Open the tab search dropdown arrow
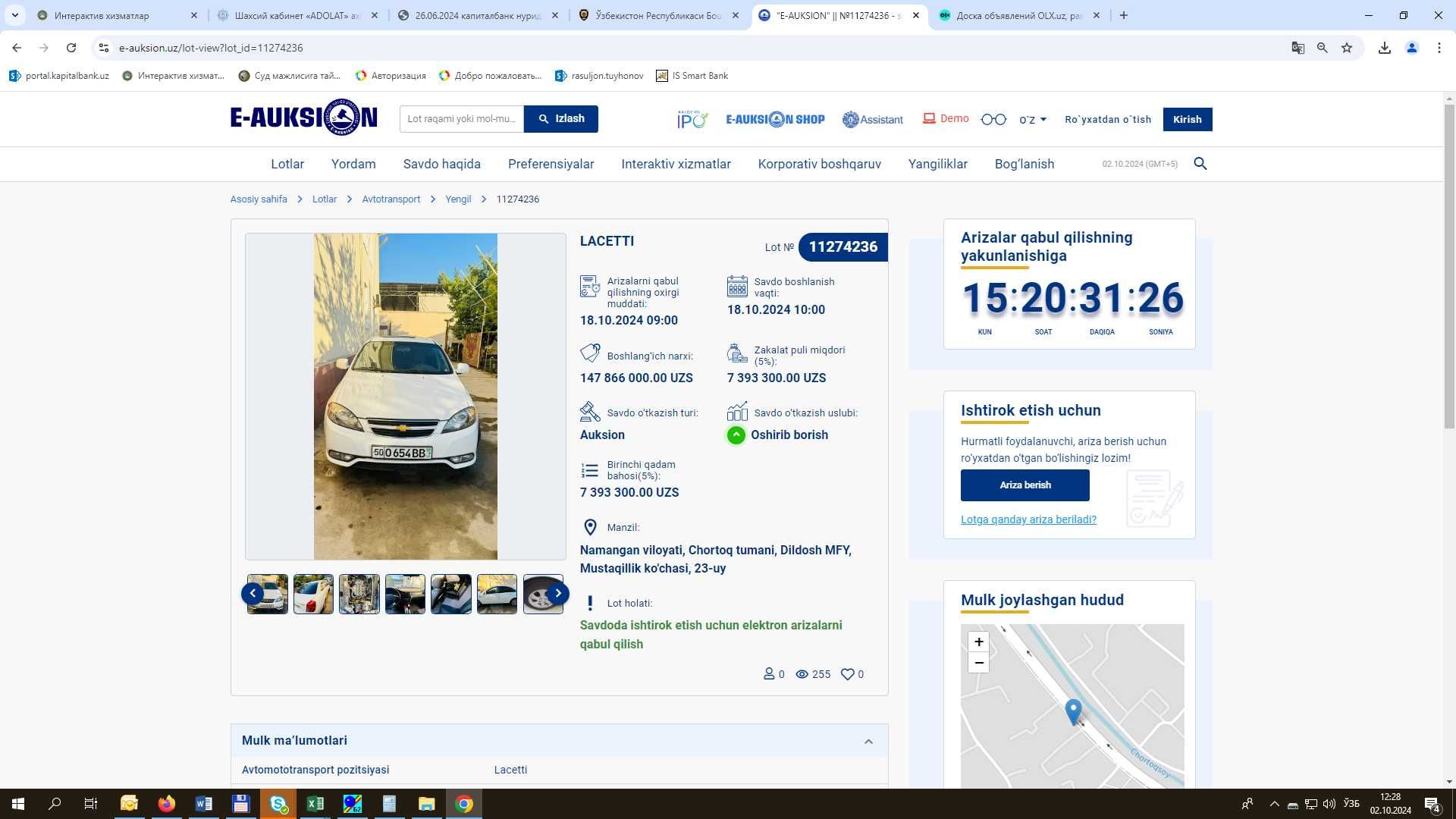The image size is (1456, 819). click(x=14, y=15)
